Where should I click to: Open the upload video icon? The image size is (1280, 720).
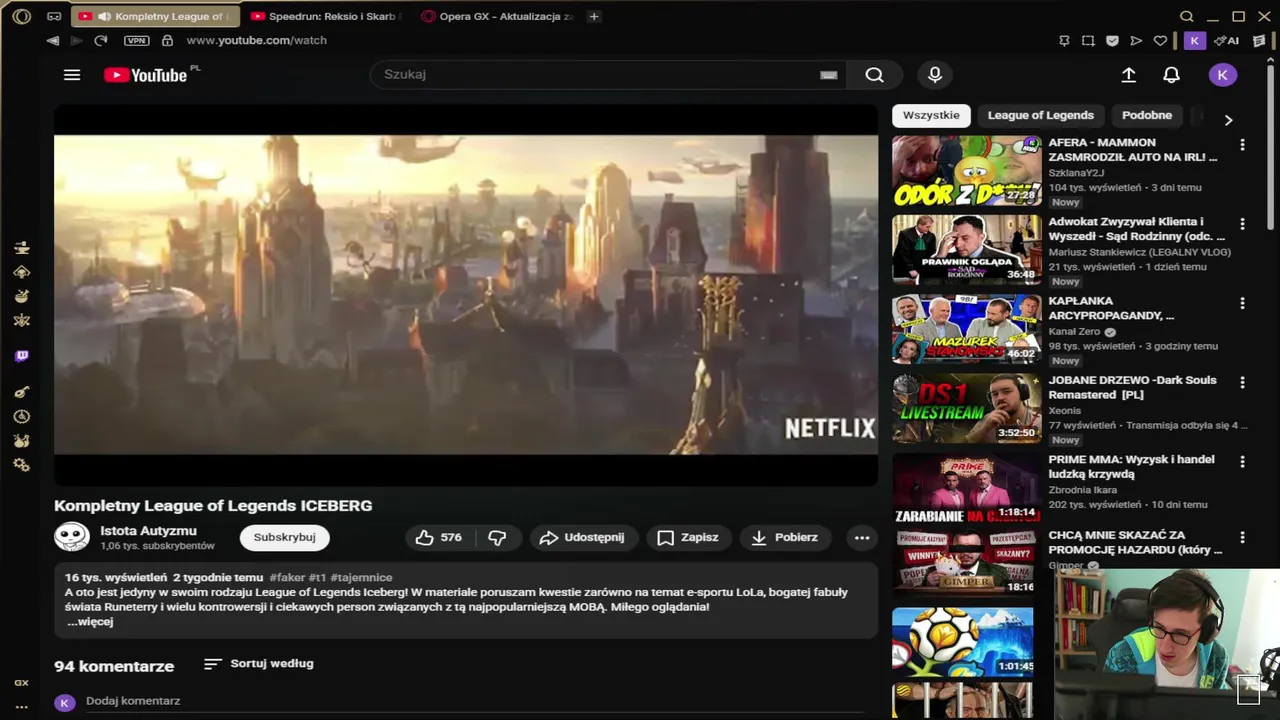1128,75
